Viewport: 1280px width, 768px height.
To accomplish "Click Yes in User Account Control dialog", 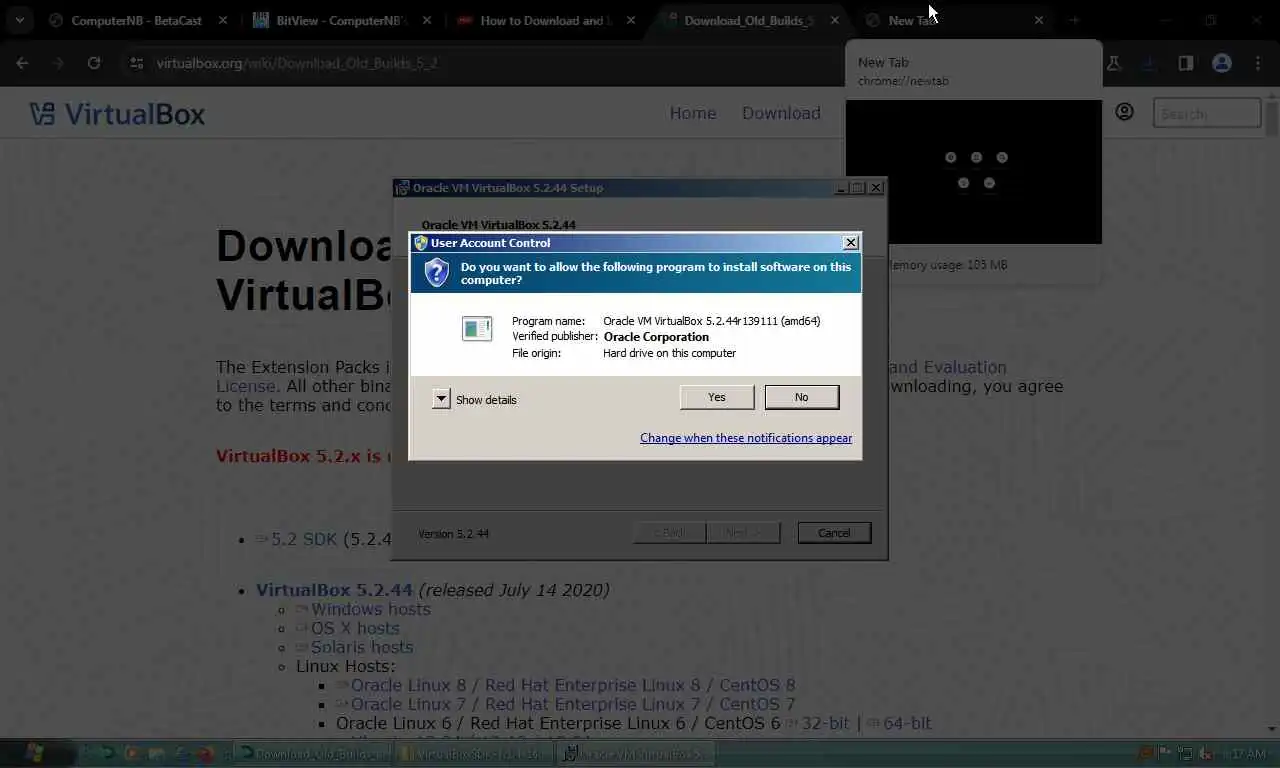I will click(x=717, y=397).
